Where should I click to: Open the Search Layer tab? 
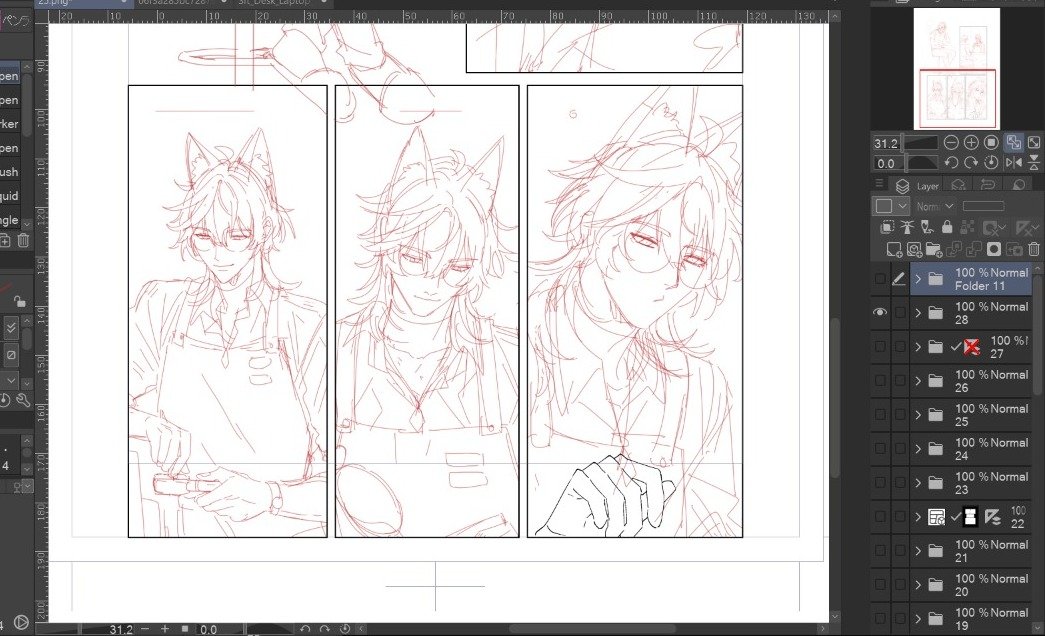click(1018, 185)
